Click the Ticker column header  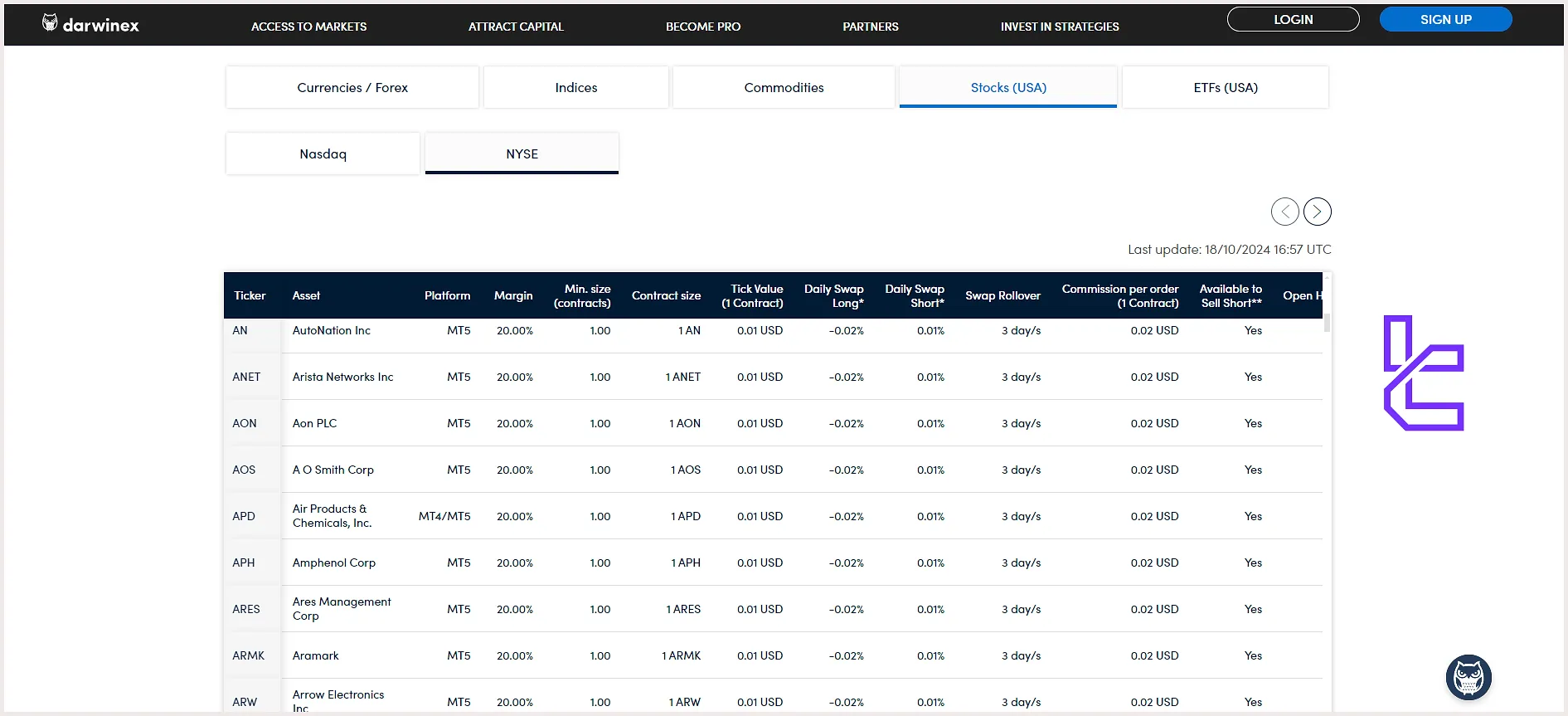point(250,295)
